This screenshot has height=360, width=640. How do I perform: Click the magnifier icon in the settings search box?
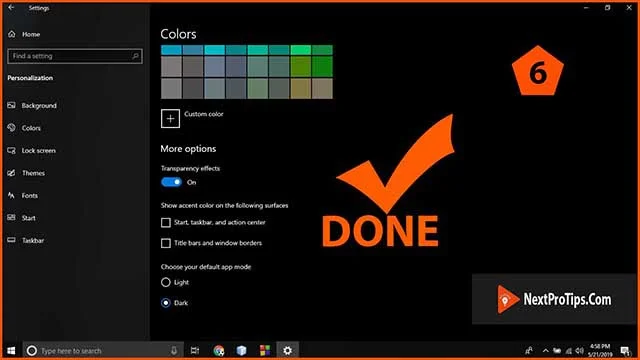136,56
